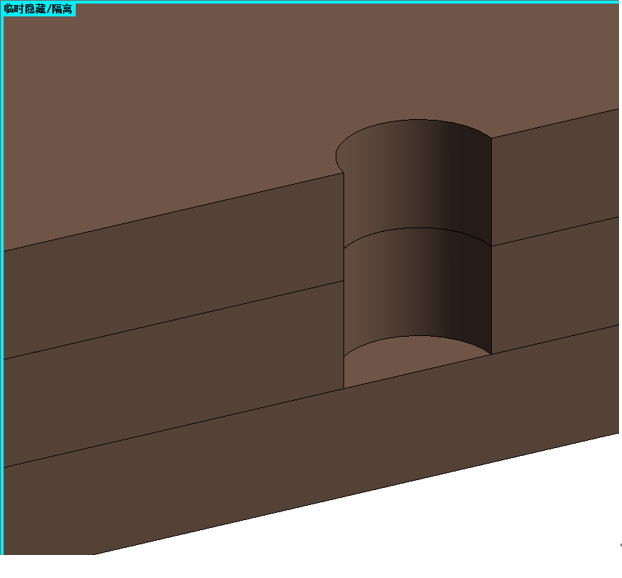The height and width of the screenshot is (578, 622).
Task: Pick the vertical right edge of the hole cutout
Action: pos(492,246)
